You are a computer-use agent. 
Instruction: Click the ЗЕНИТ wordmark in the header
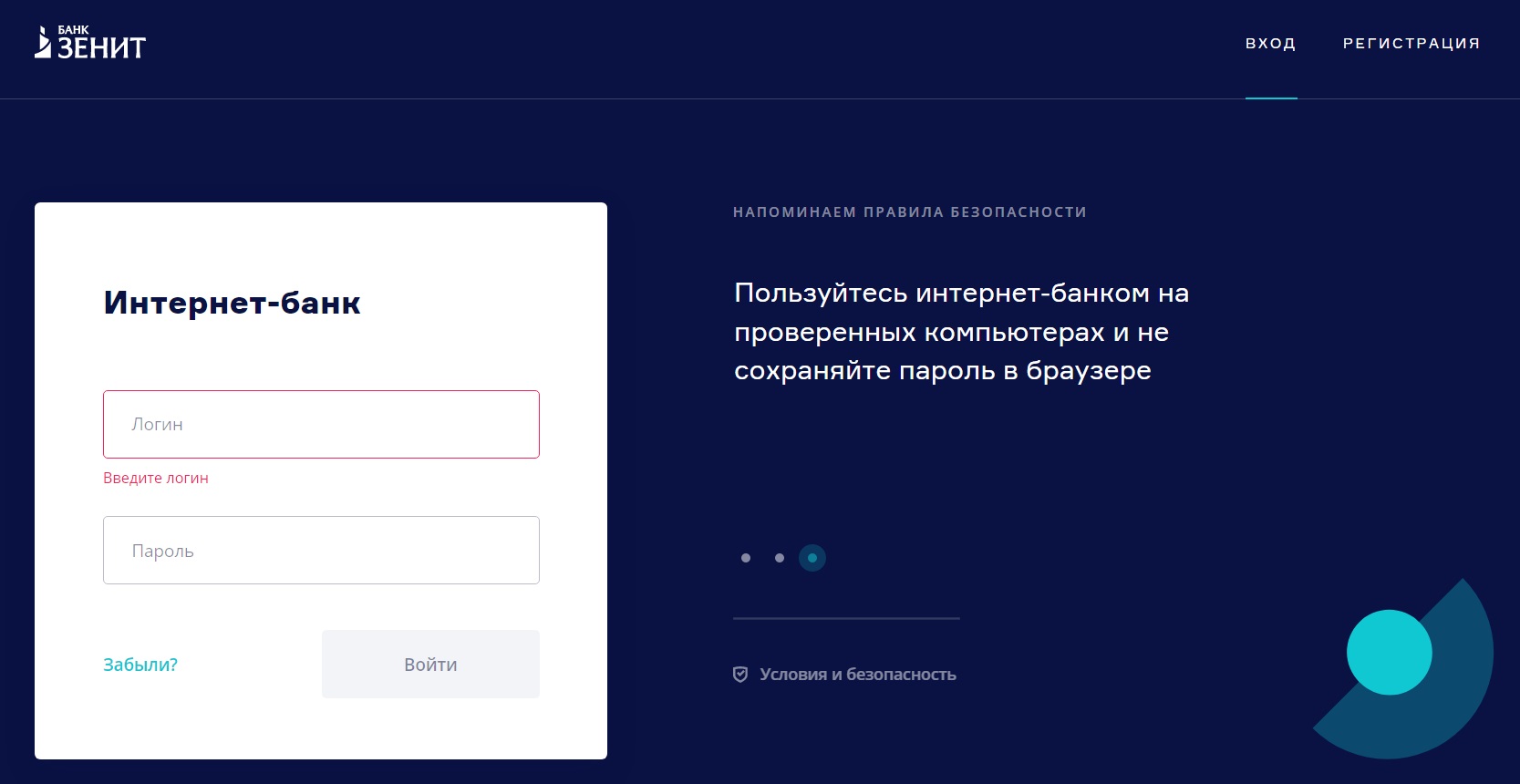(101, 48)
